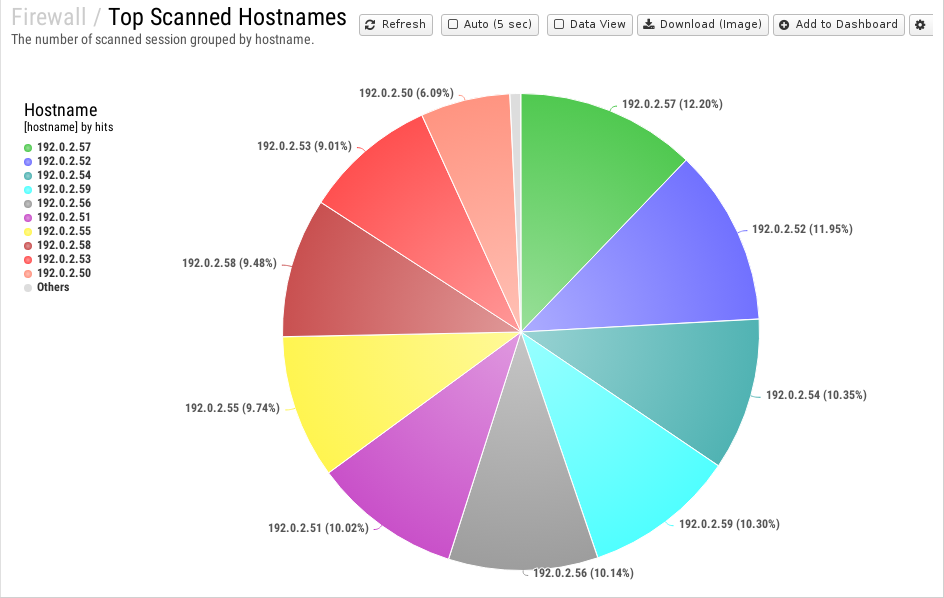Click the Download (Image) button
The image size is (944, 598).
[x=703, y=25]
